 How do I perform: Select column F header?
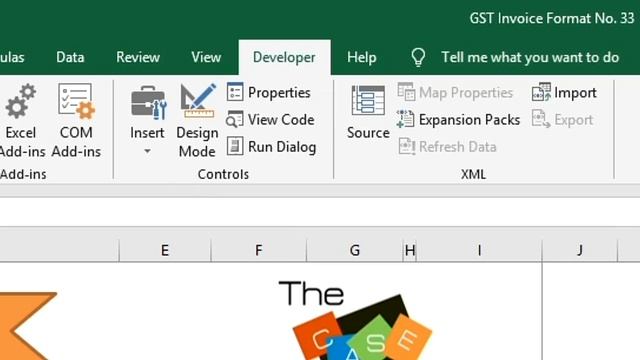(259, 250)
